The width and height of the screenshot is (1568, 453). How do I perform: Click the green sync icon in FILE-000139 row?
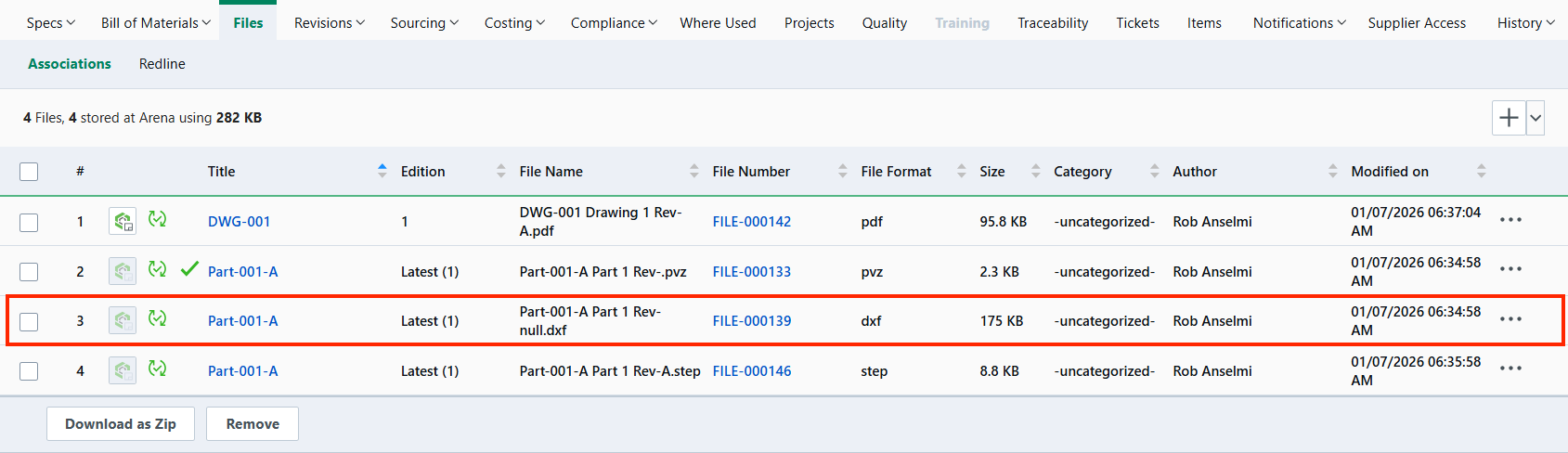tap(158, 318)
